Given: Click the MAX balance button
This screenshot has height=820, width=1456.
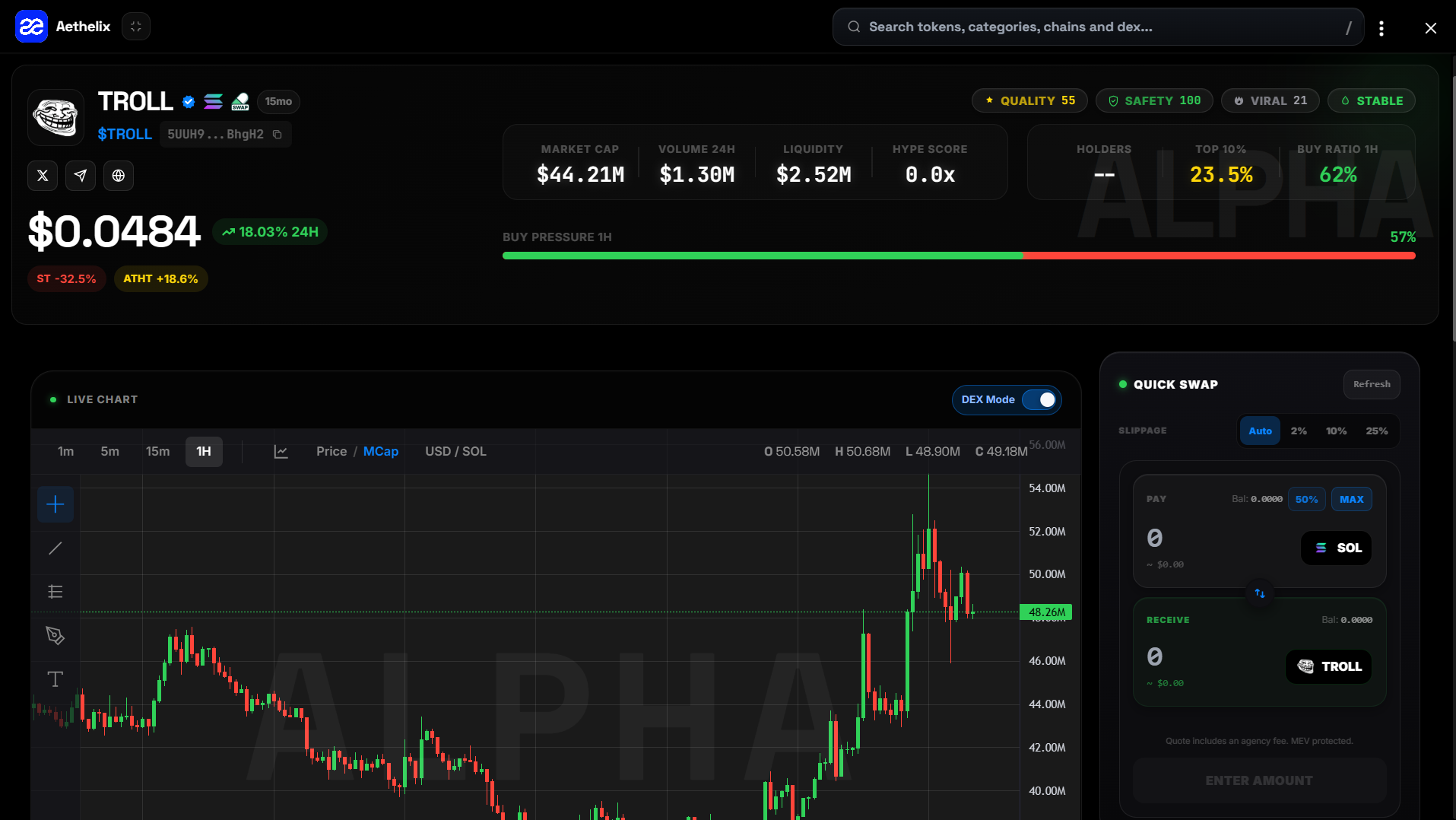Looking at the screenshot, I should click(1351, 500).
